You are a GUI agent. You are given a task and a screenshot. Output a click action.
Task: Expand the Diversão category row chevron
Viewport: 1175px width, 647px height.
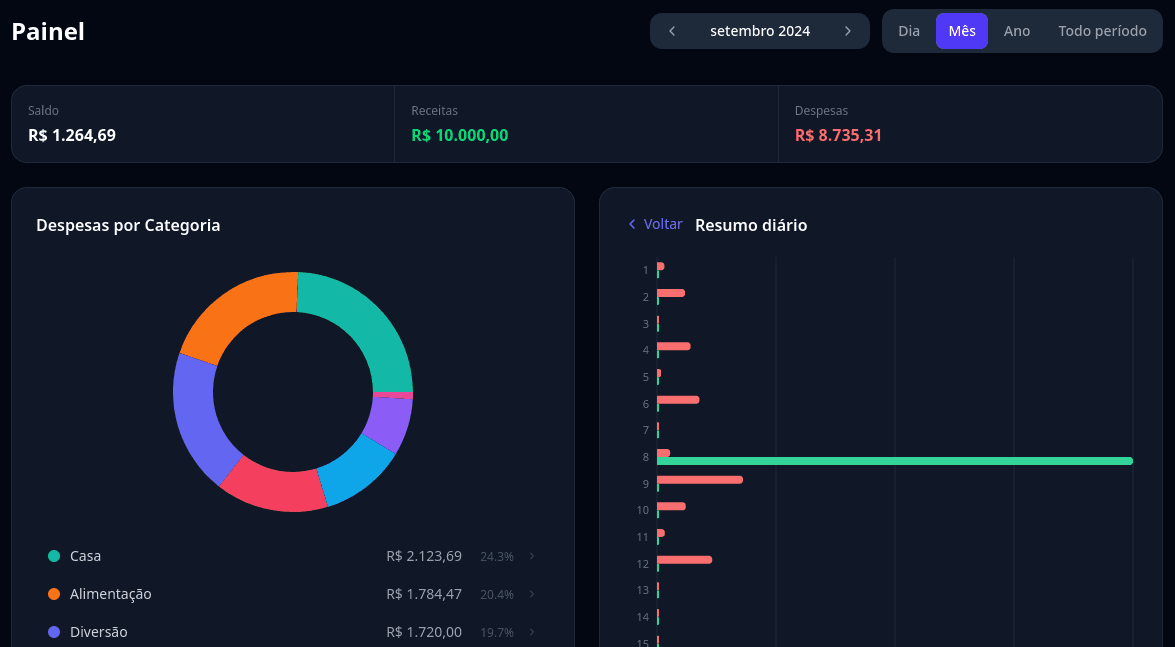pos(532,632)
